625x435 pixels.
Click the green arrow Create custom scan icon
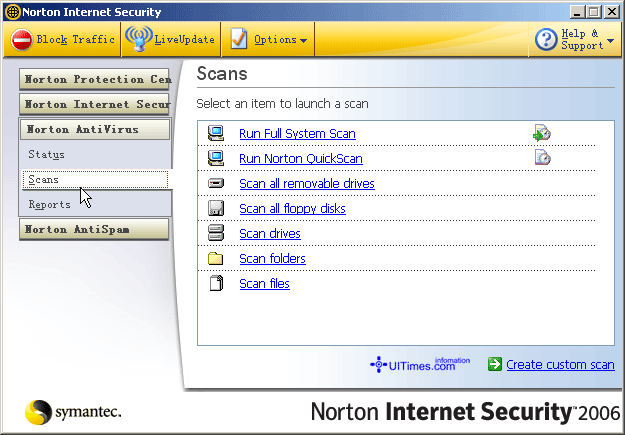click(495, 364)
